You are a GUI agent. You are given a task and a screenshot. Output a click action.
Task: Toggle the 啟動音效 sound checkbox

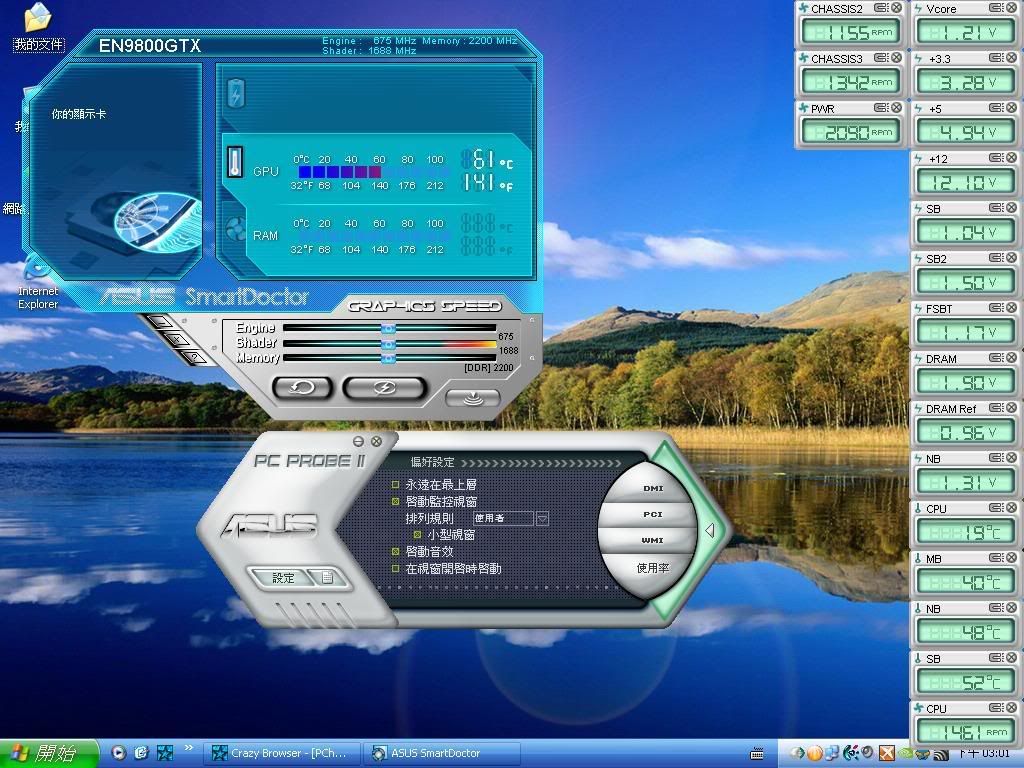click(396, 551)
